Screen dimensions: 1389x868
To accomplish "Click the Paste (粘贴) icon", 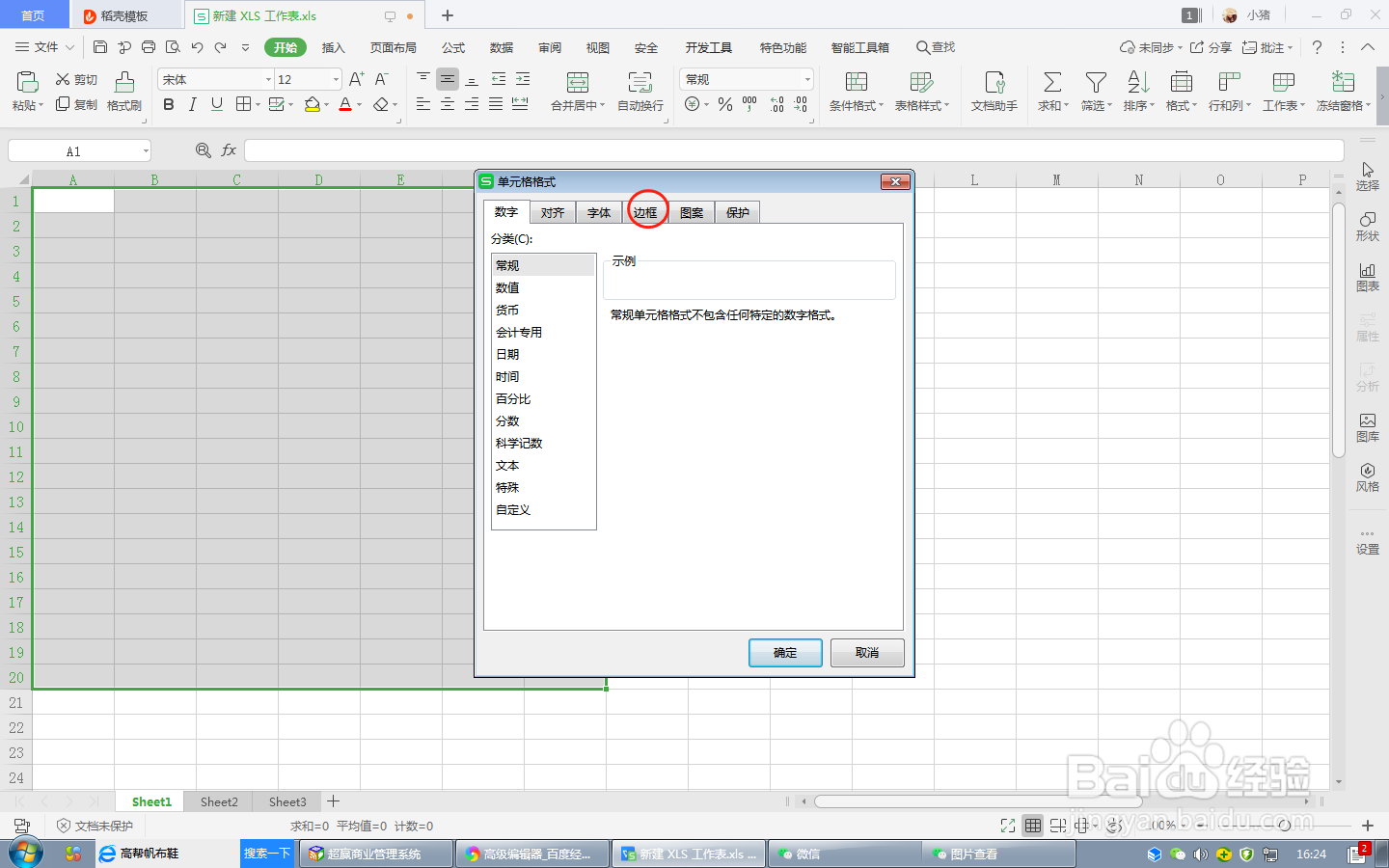I will coord(27,83).
